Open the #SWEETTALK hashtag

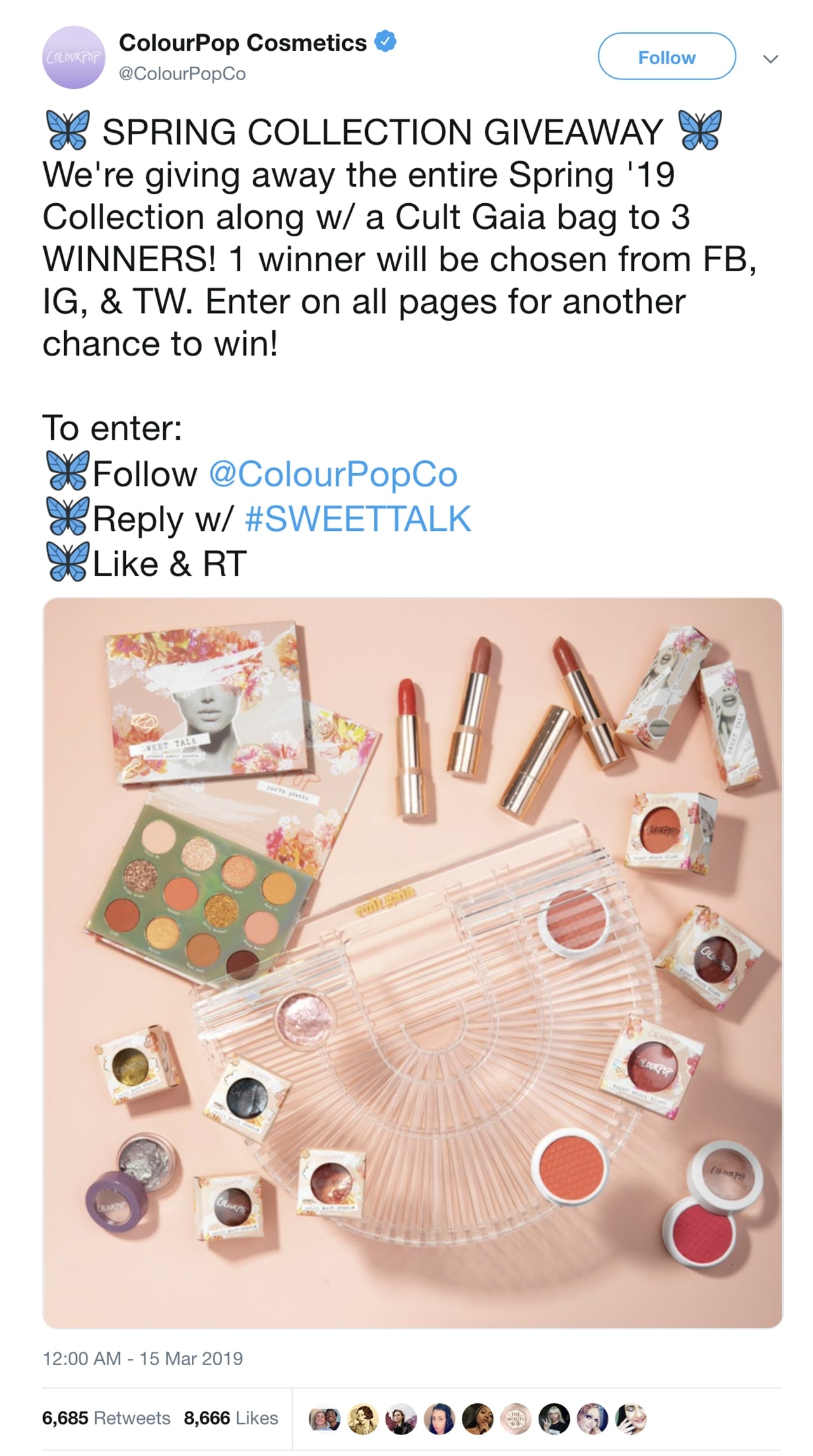(358, 519)
